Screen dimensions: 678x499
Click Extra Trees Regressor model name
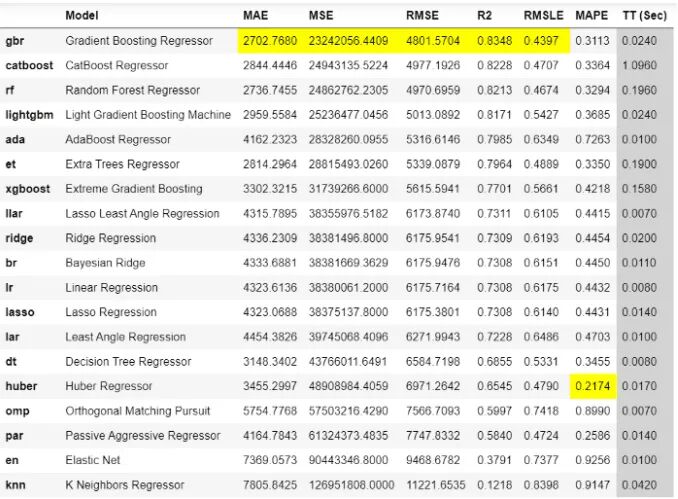pyautogui.click(x=122, y=164)
